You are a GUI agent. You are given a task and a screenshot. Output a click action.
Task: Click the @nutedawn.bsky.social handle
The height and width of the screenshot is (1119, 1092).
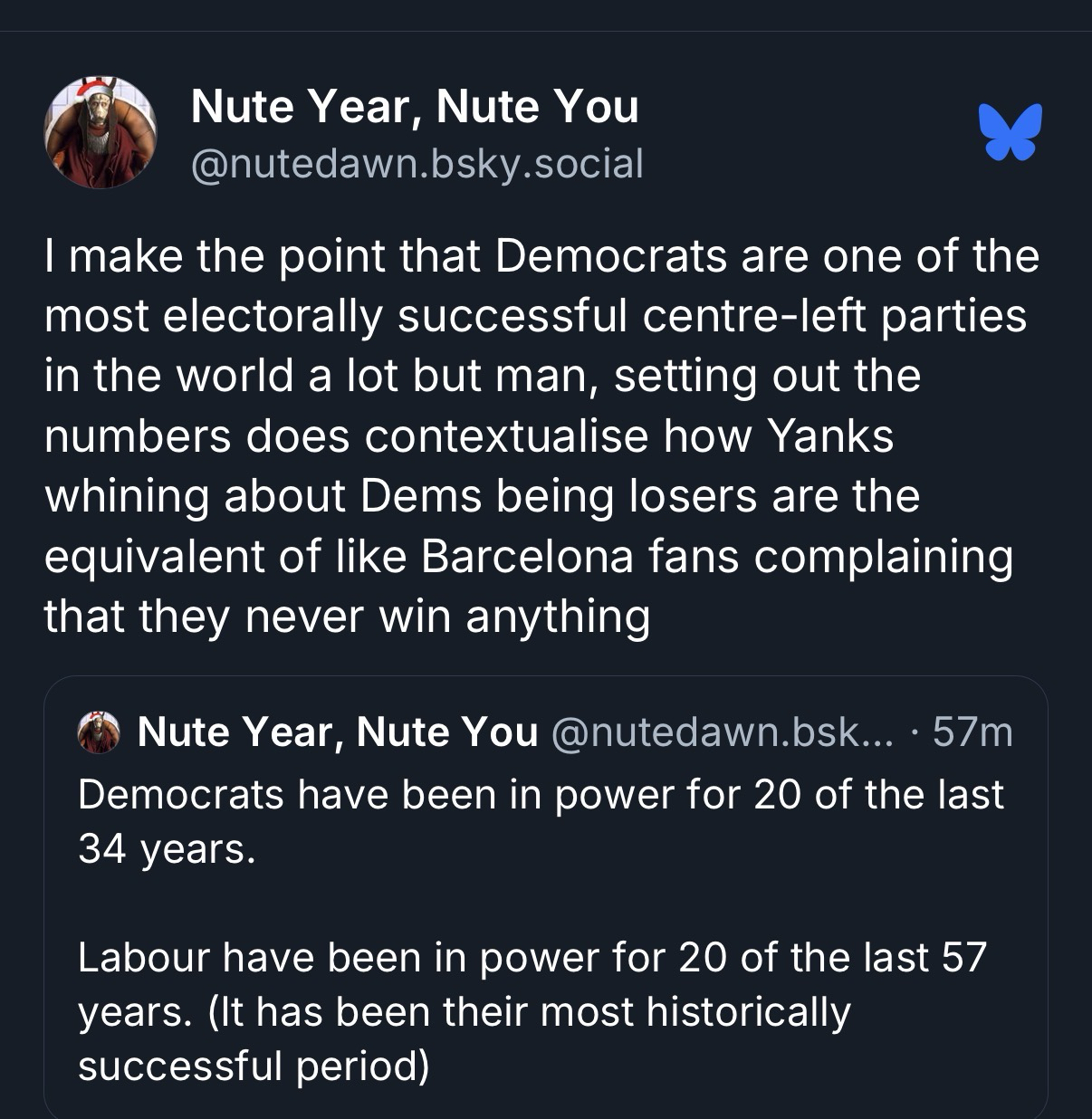(417, 164)
